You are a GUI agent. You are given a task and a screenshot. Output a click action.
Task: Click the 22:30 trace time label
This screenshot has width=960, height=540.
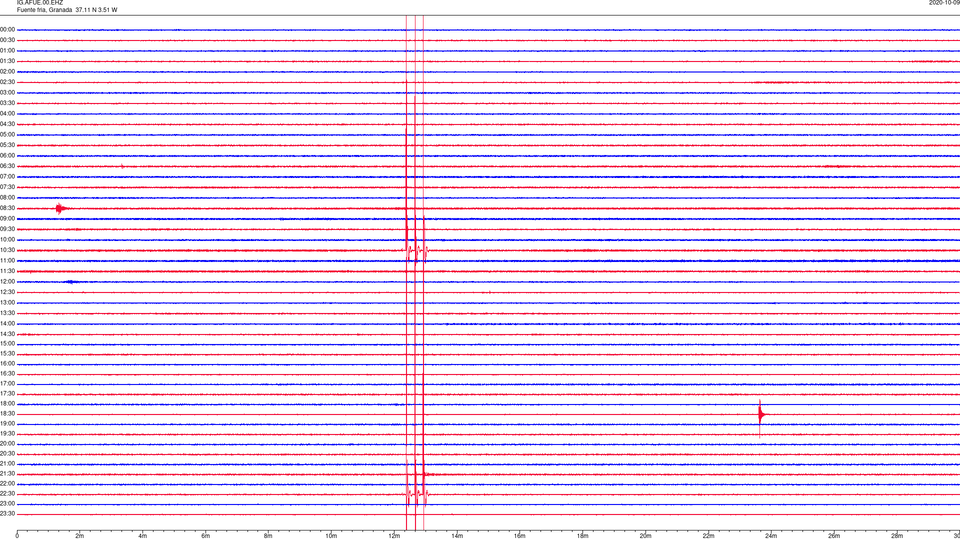pos(7,494)
